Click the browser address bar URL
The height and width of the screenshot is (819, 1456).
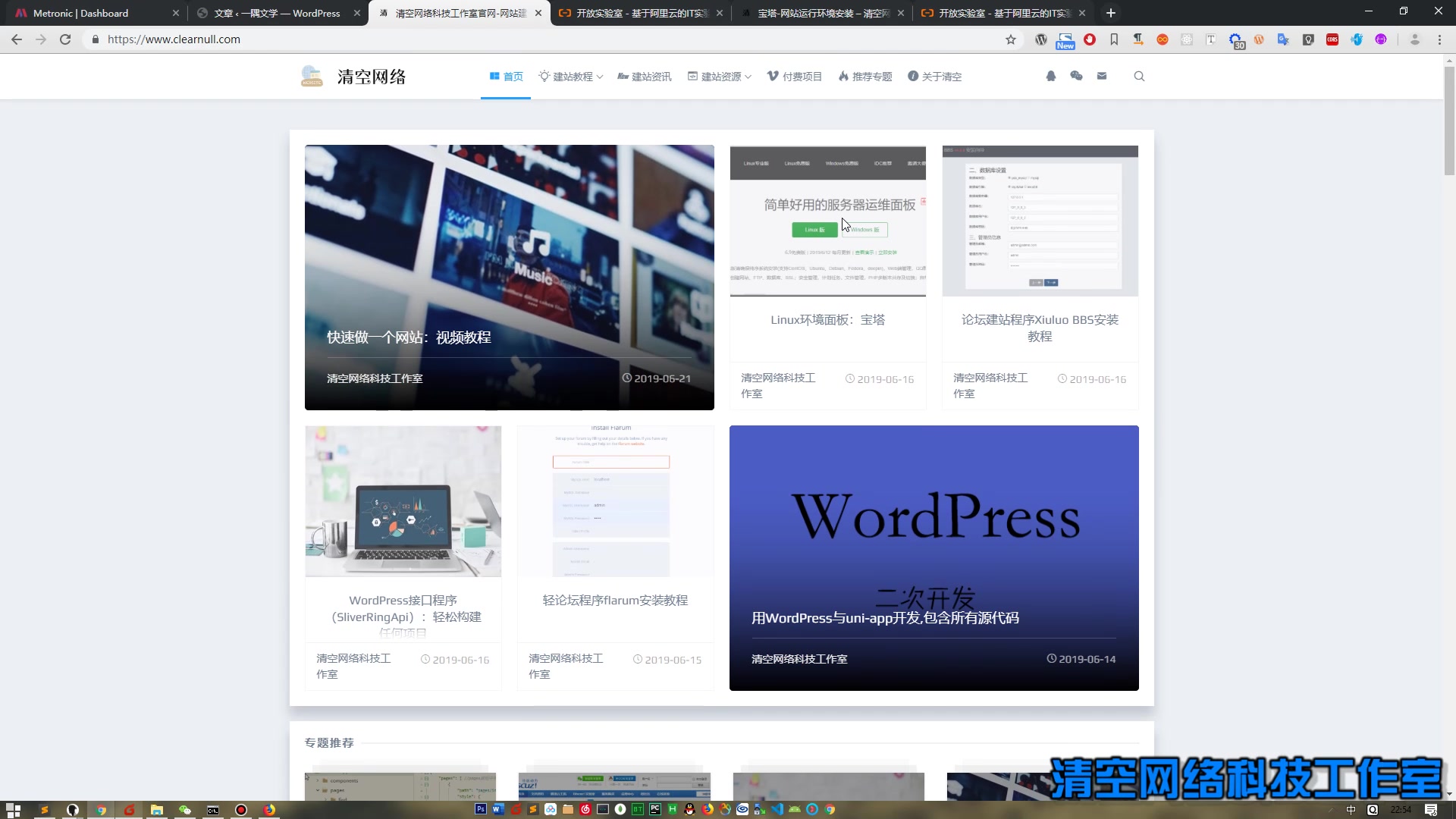click(174, 39)
